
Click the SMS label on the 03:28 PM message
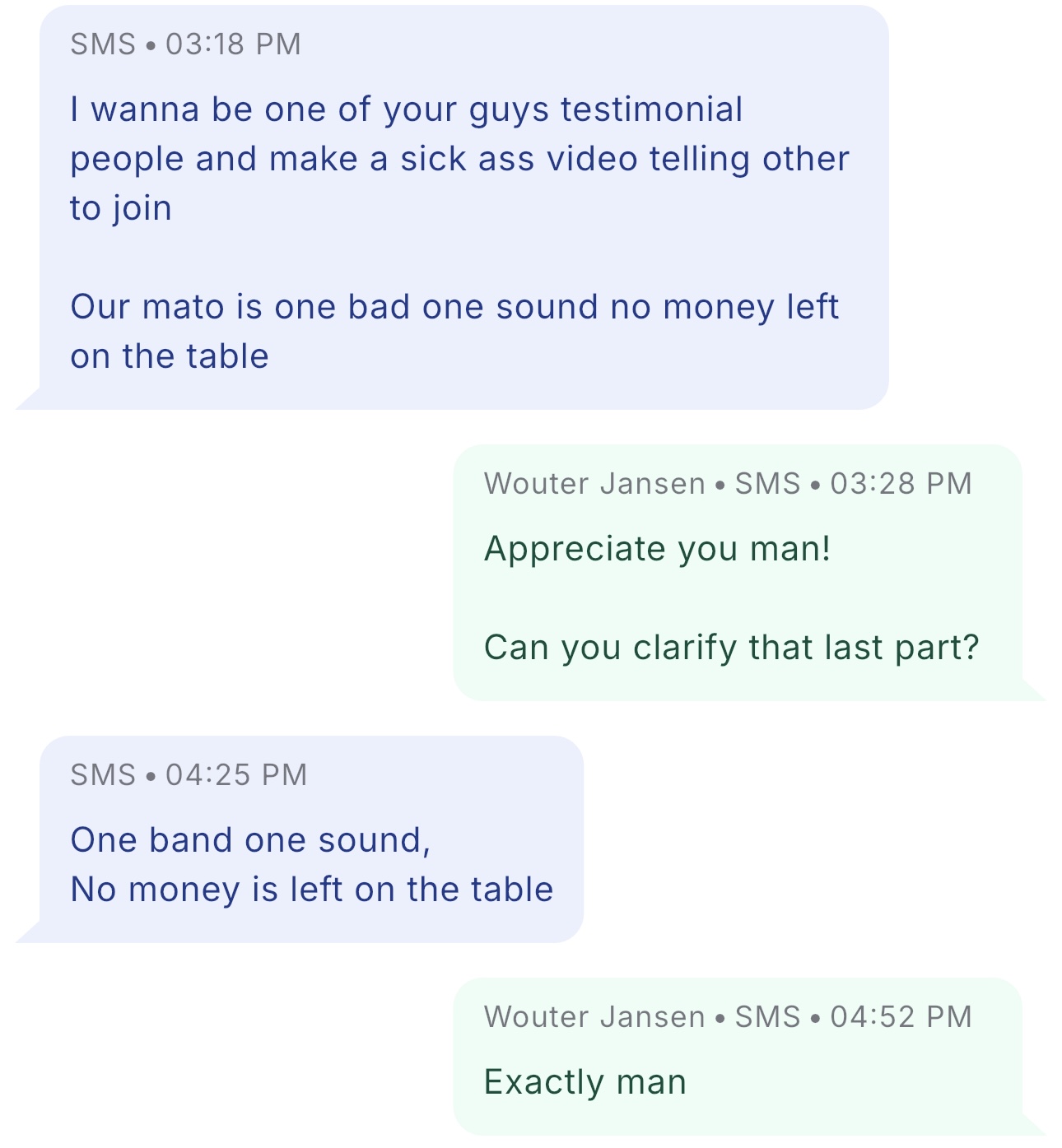click(767, 484)
